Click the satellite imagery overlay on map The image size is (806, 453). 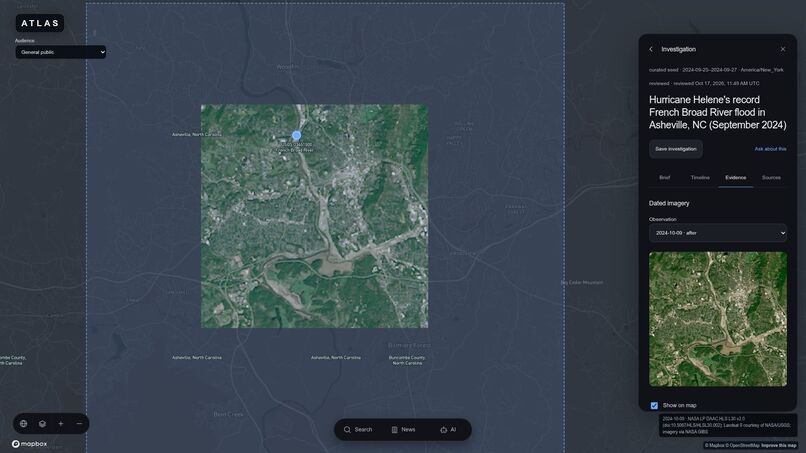click(x=314, y=216)
